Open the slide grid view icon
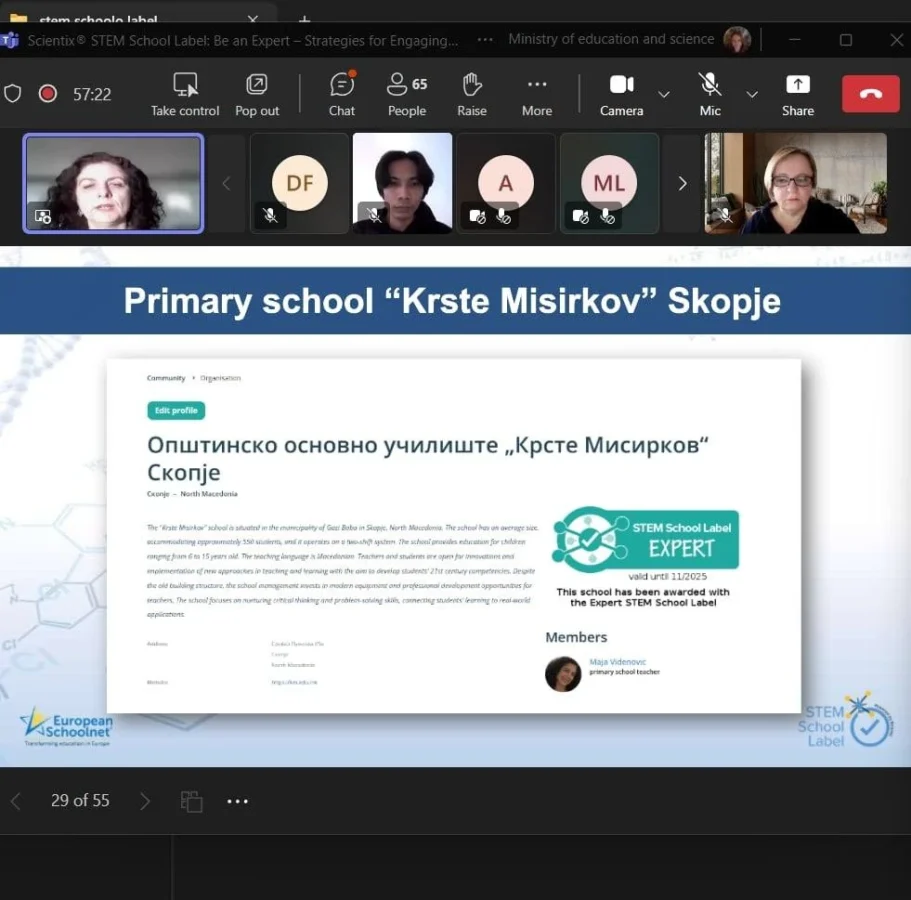911x900 pixels. point(191,801)
